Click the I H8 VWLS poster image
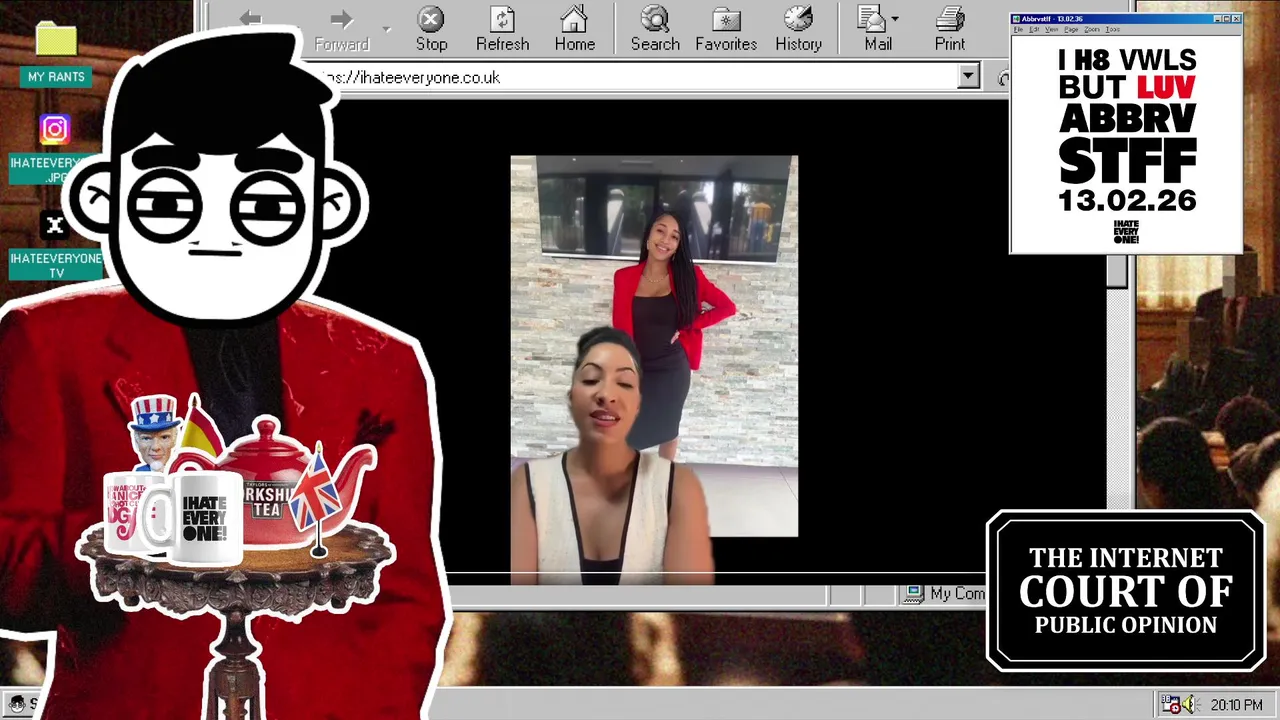This screenshot has height=720, width=1280. pos(1126,144)
